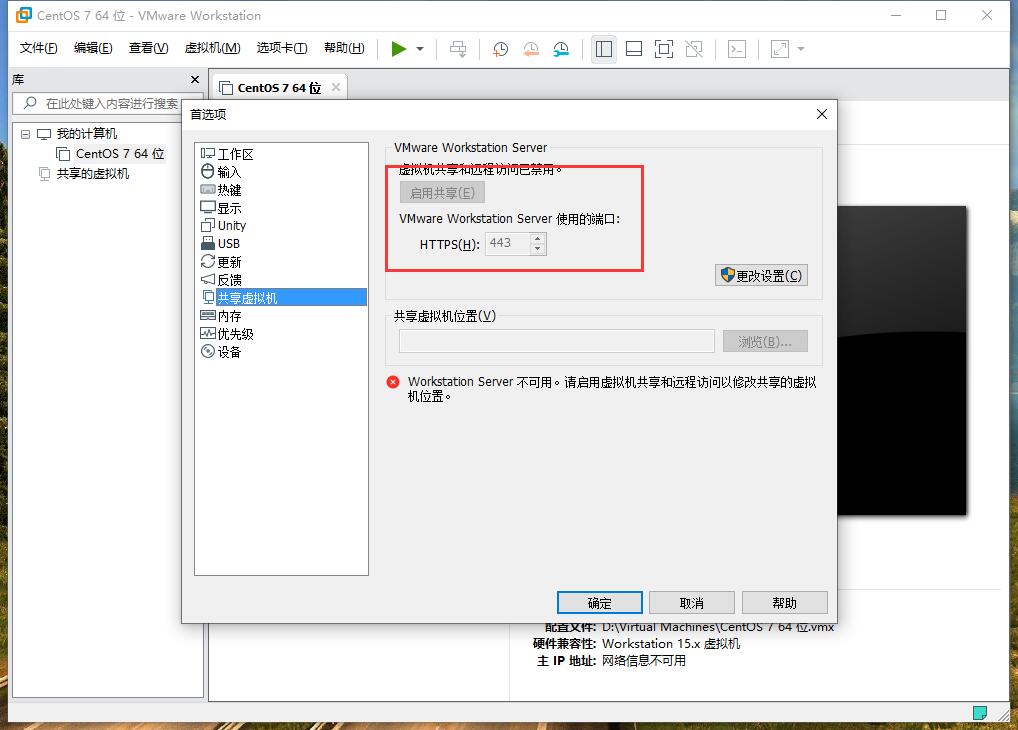Select USB in preferences list
This screenshot has height=730, width=1018.
[x=229, y=244]
